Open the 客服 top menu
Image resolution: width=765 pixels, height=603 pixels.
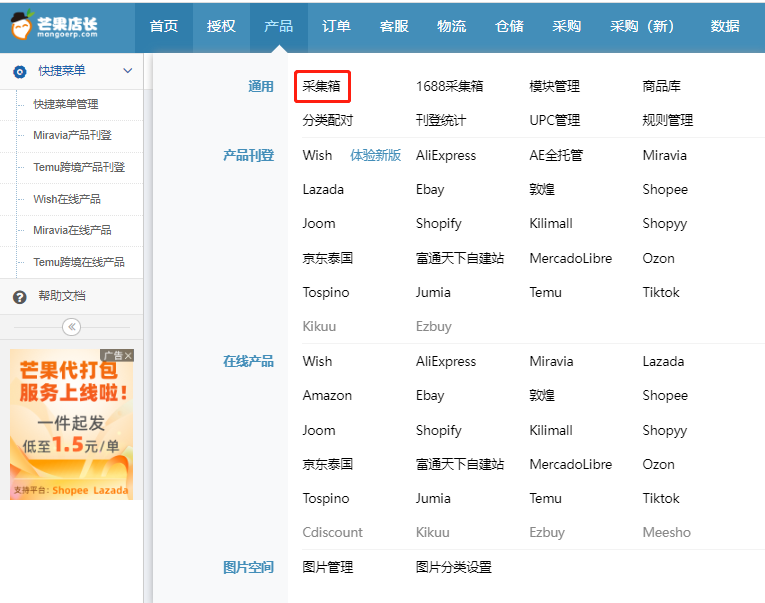click(x=394, y=26)
